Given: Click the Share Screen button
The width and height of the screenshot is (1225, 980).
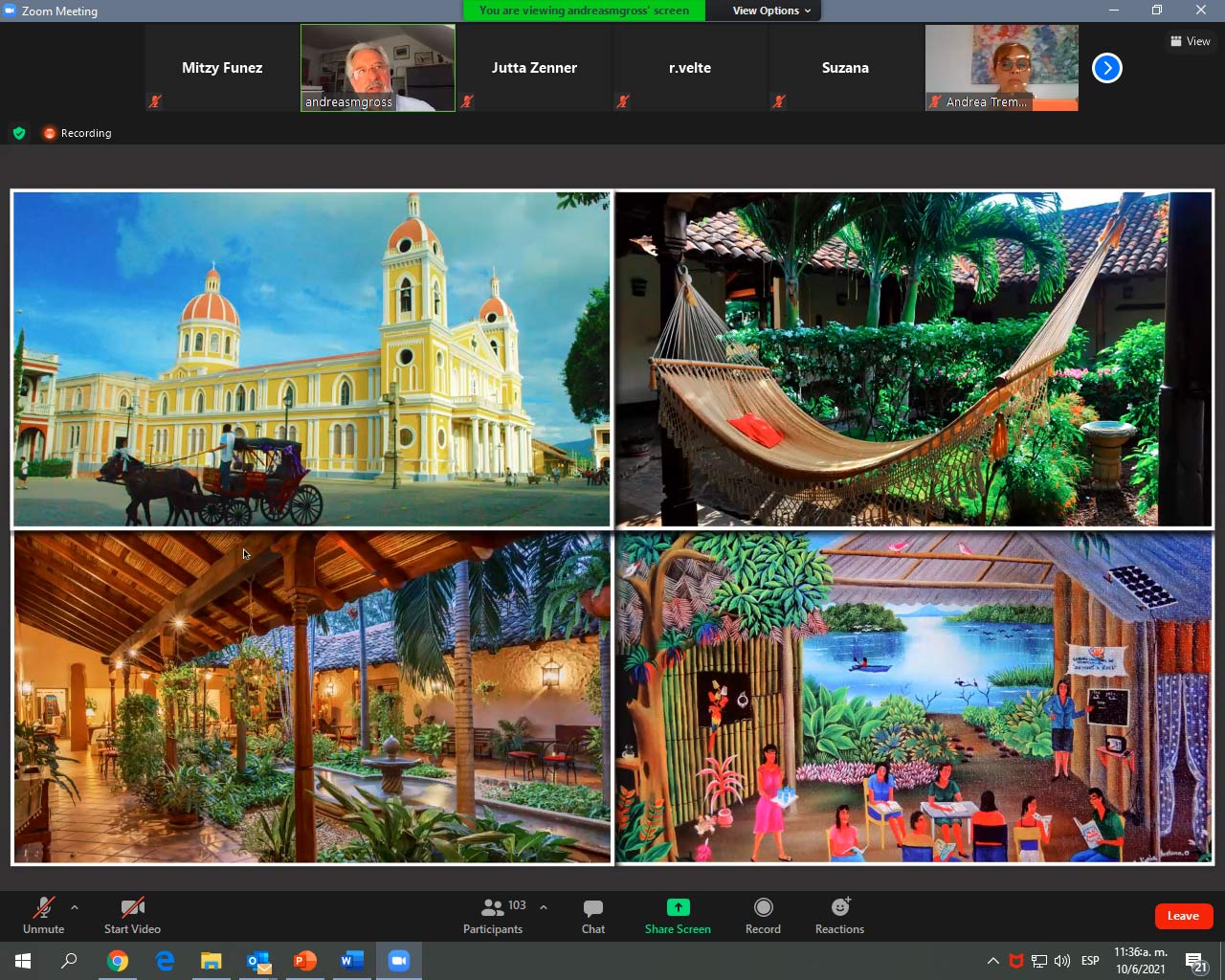Looking at the screenshot, I should pyautogui.click(x=678, y=916).
